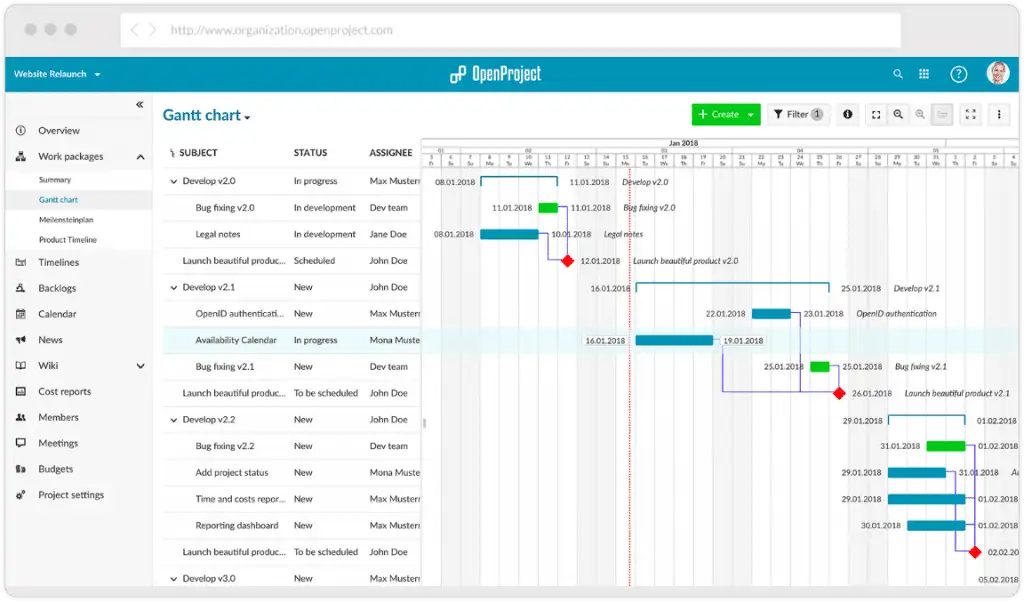Activate fullscreen zen mode icon
Screen dimensions: 1024x602
[x=970, y=114]
